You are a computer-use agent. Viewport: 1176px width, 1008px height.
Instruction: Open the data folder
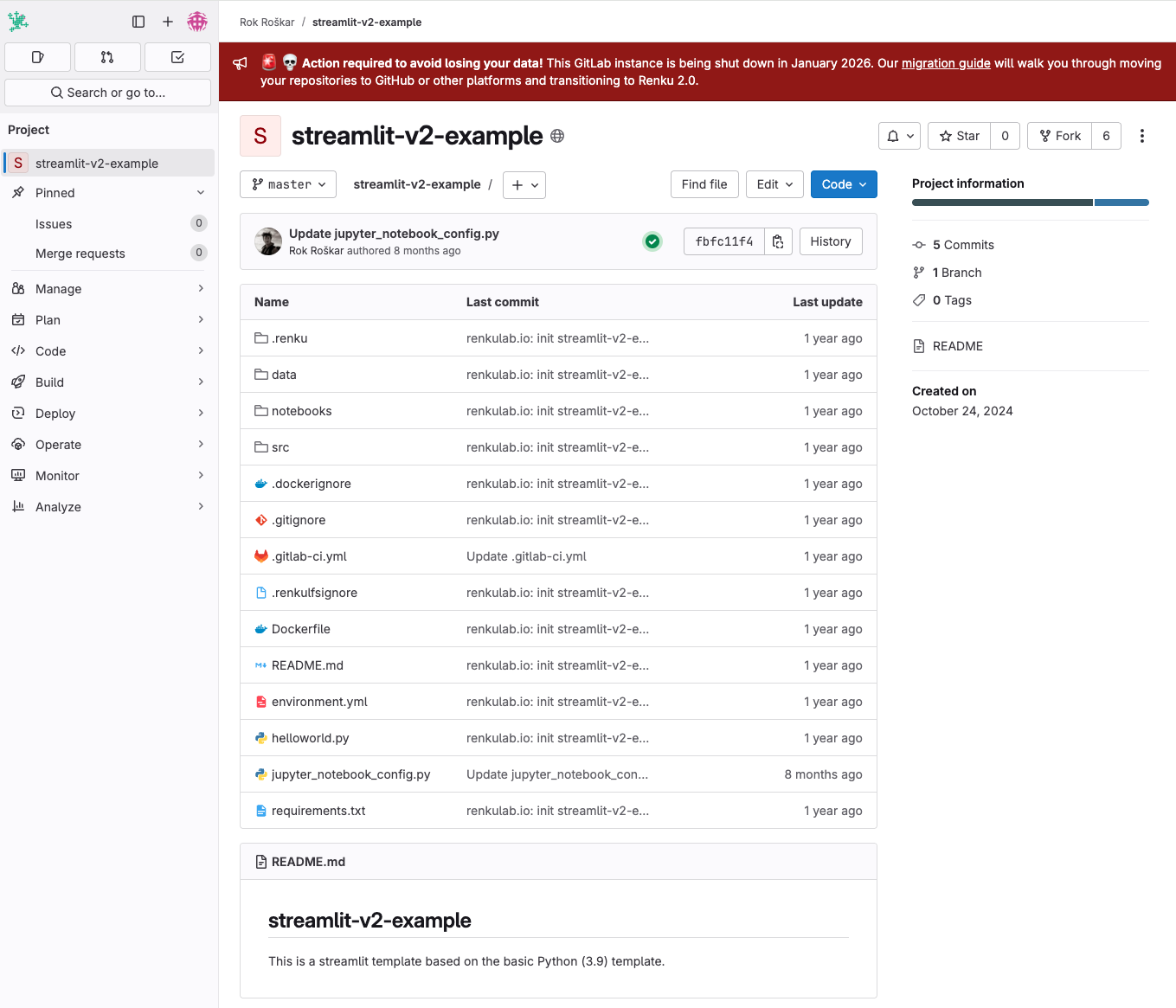(284, 375)
